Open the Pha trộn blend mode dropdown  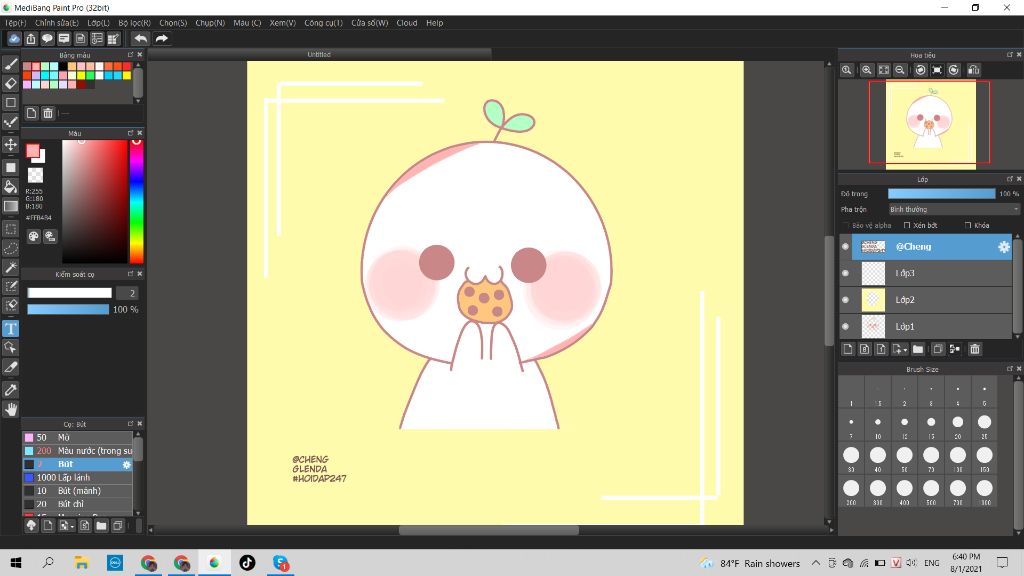(x=953, y=210)
